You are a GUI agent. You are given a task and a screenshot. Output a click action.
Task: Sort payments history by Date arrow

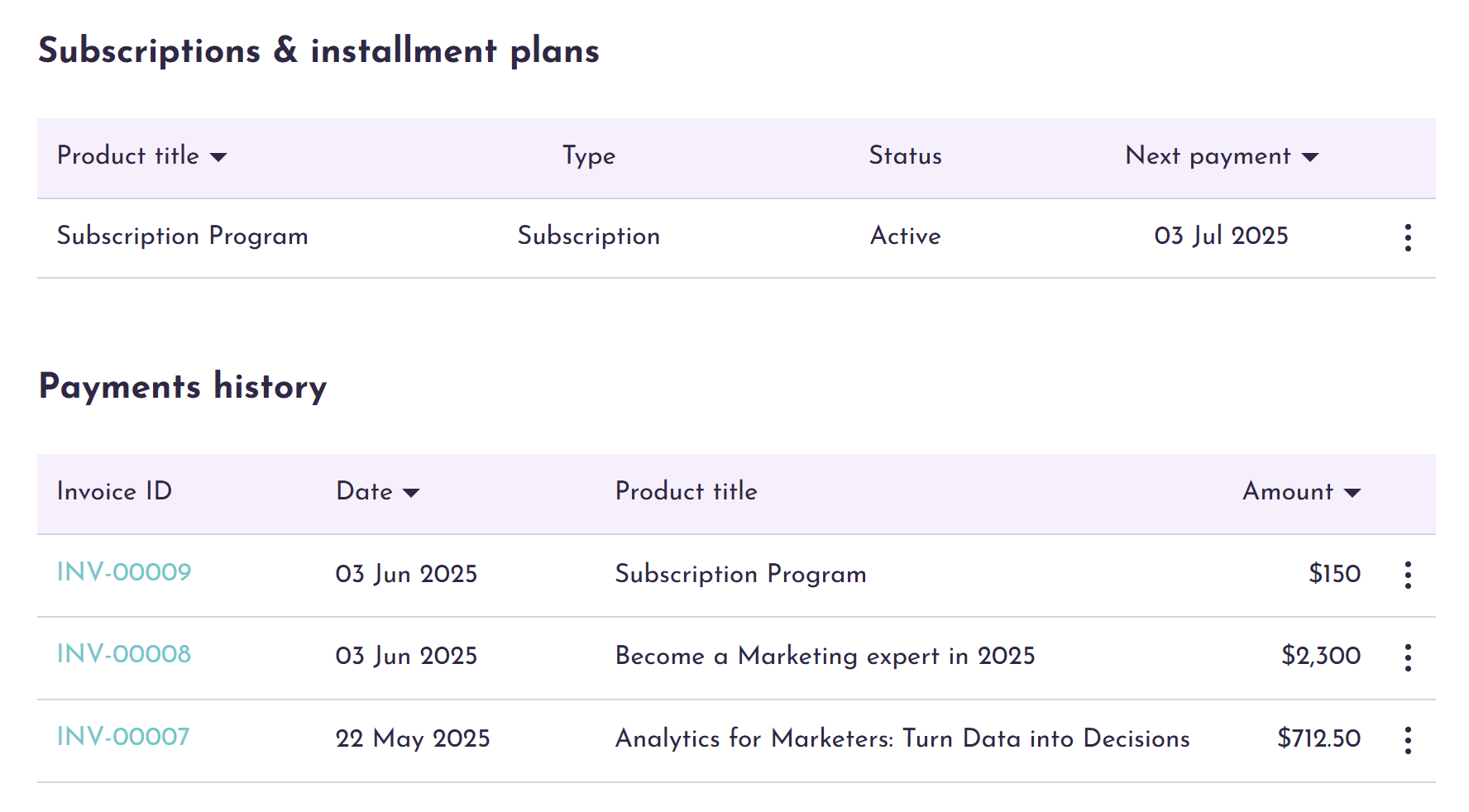click(x=411, y=493)
